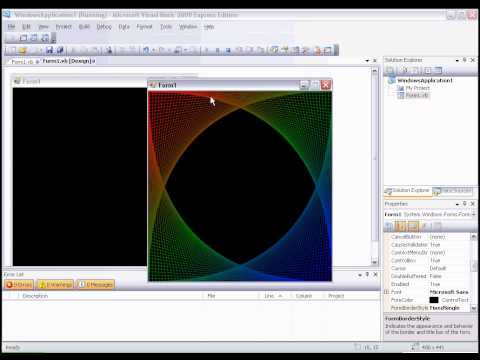The height and width of the screenshot is (360, 480).
Task: Open the Edit menu
Action: 26,27
